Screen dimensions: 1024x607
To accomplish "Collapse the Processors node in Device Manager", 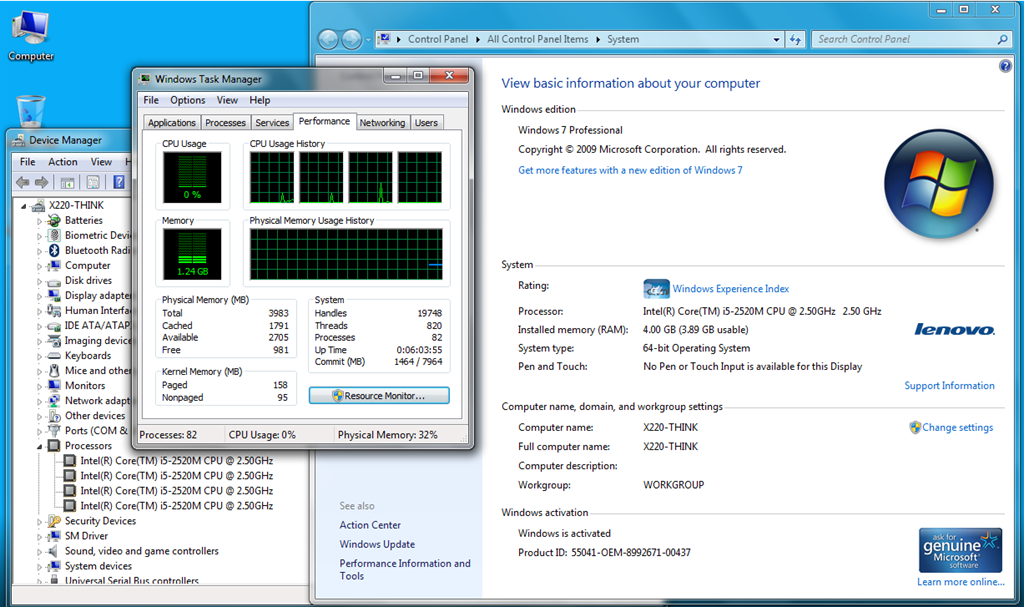I will coord(39,446).
